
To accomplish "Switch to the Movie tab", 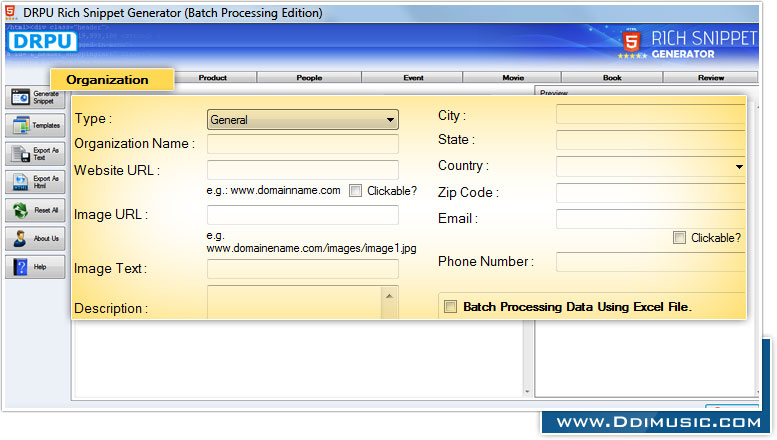I will coord(512,78).
